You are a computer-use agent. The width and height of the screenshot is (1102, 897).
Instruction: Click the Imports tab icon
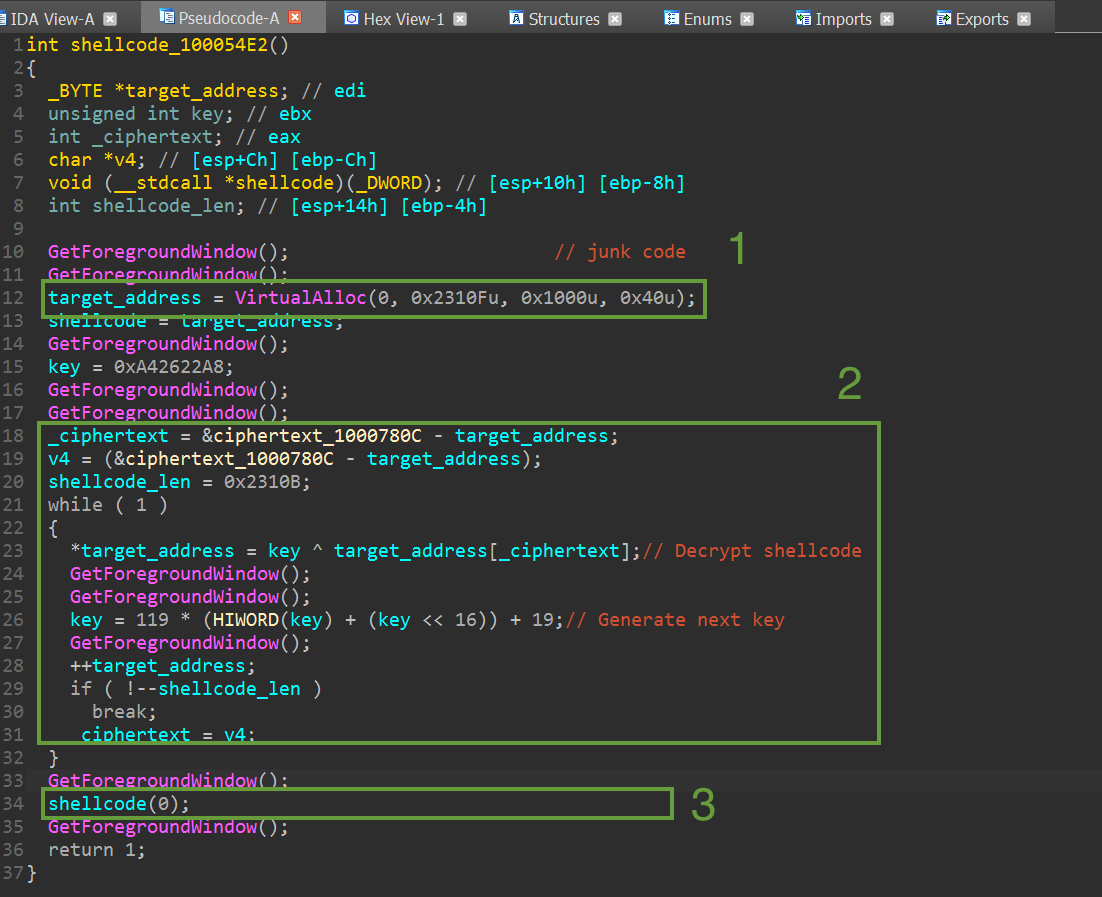coord(803,18)
